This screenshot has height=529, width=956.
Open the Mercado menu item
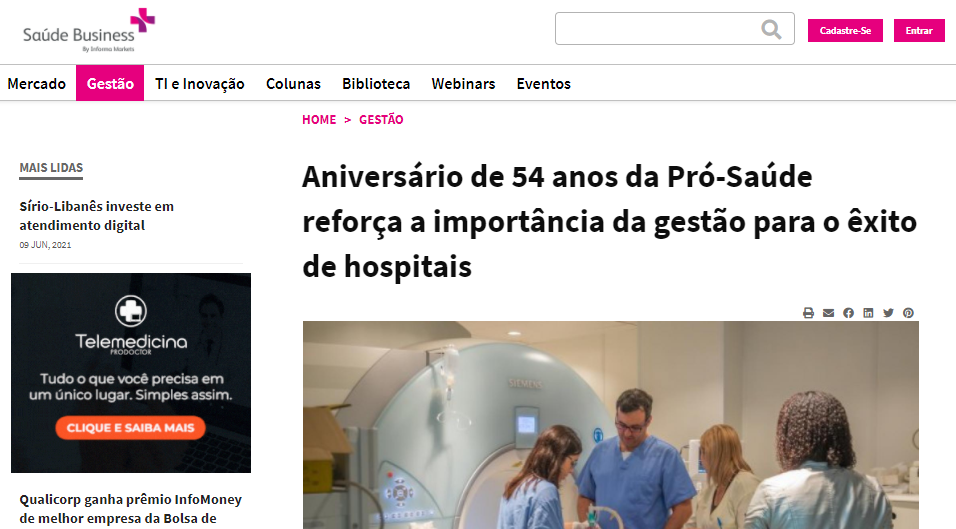pos(37,83)
